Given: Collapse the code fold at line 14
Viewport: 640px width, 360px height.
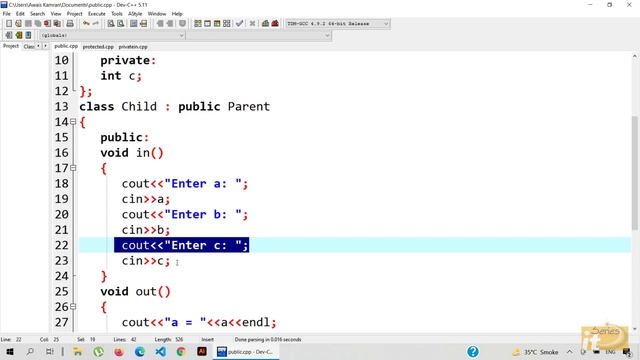Looking at the screenshot, I should tap(73, 122).
